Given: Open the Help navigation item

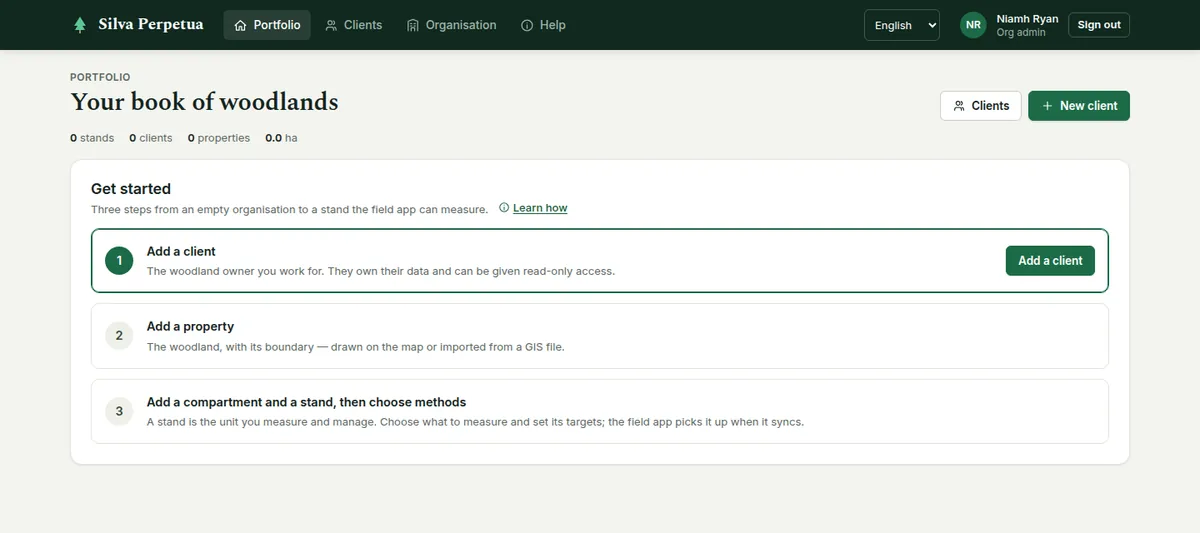Looking at the screenshot, I should [x=543, y=25].
